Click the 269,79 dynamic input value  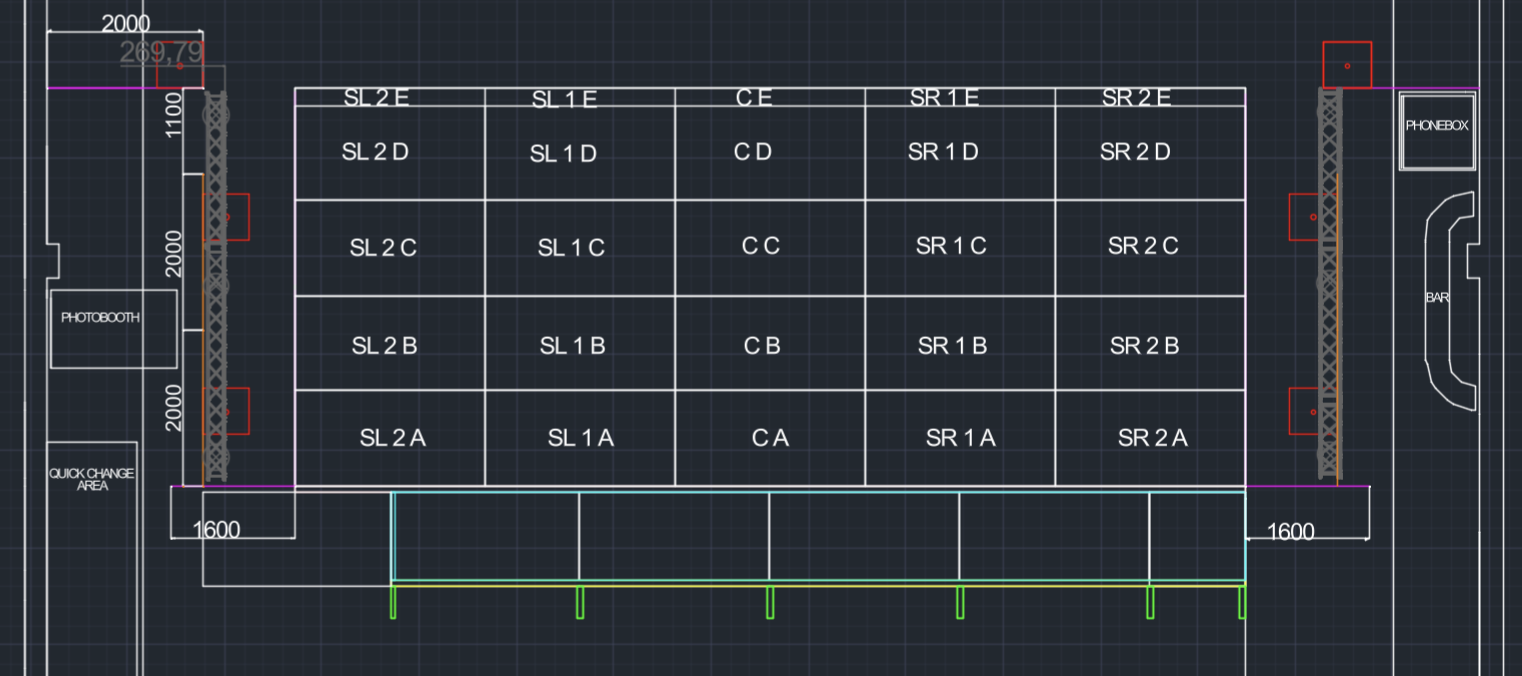point(161,53)
